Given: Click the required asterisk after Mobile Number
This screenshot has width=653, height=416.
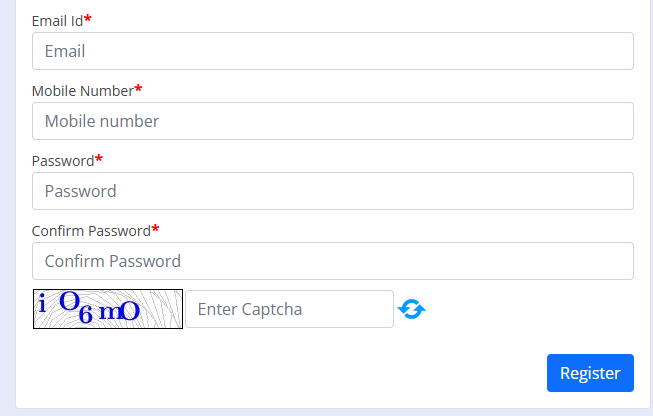Looking at the screenshot, I should pyautogui.click(x=138, y=89).
